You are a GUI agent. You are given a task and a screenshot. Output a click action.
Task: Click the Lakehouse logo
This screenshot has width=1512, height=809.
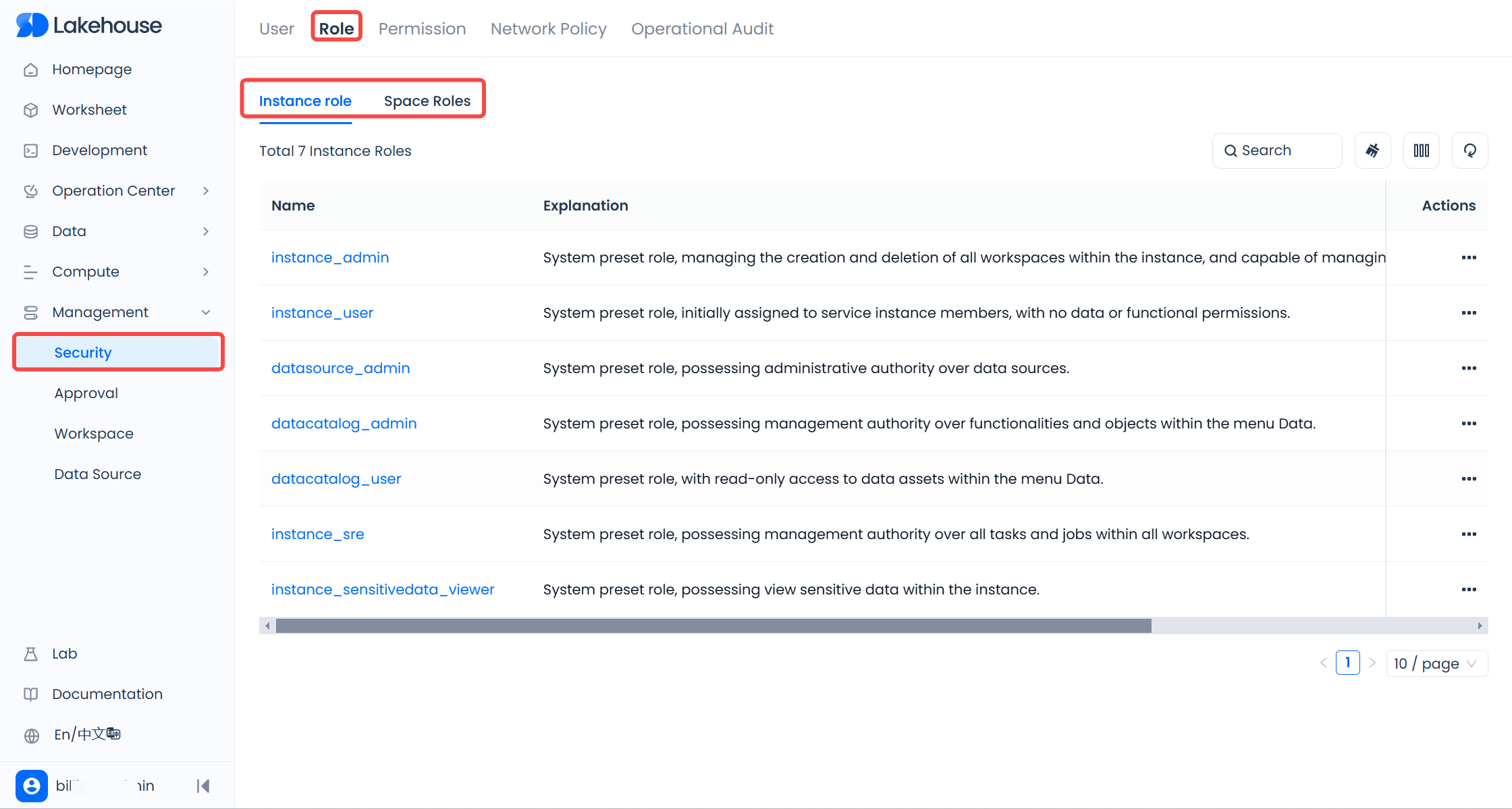click(x=89, y=26)
